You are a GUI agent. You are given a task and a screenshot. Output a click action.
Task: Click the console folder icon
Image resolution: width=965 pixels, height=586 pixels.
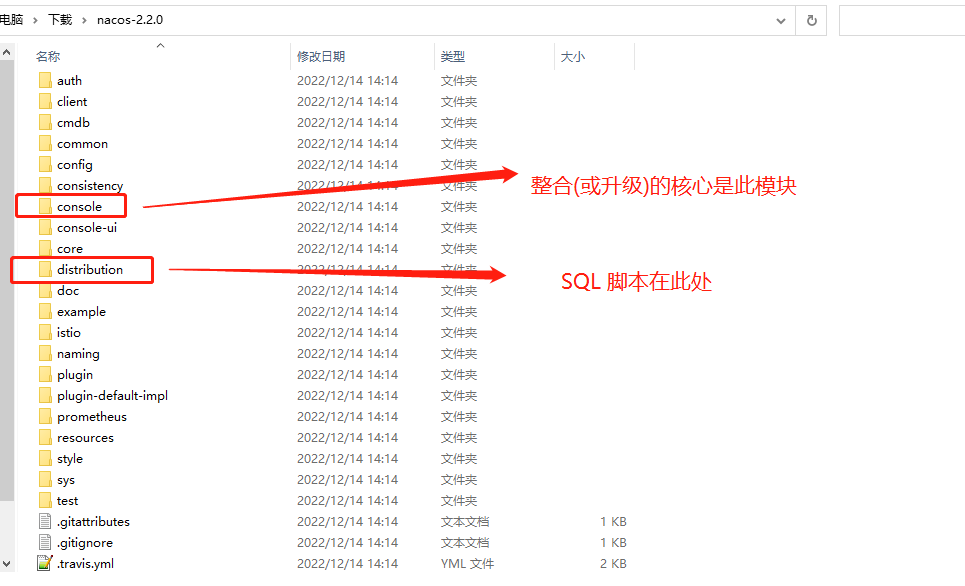45,206
